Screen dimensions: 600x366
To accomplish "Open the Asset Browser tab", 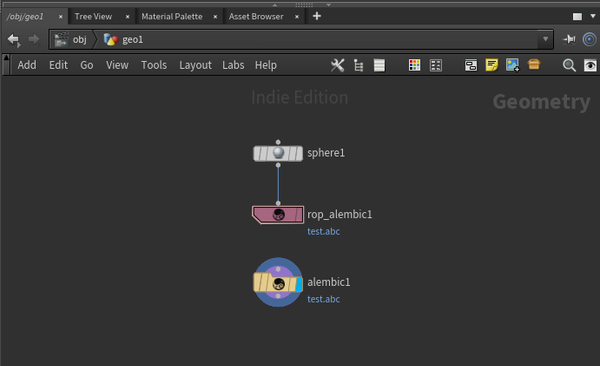I will click(x=256, y=16).
